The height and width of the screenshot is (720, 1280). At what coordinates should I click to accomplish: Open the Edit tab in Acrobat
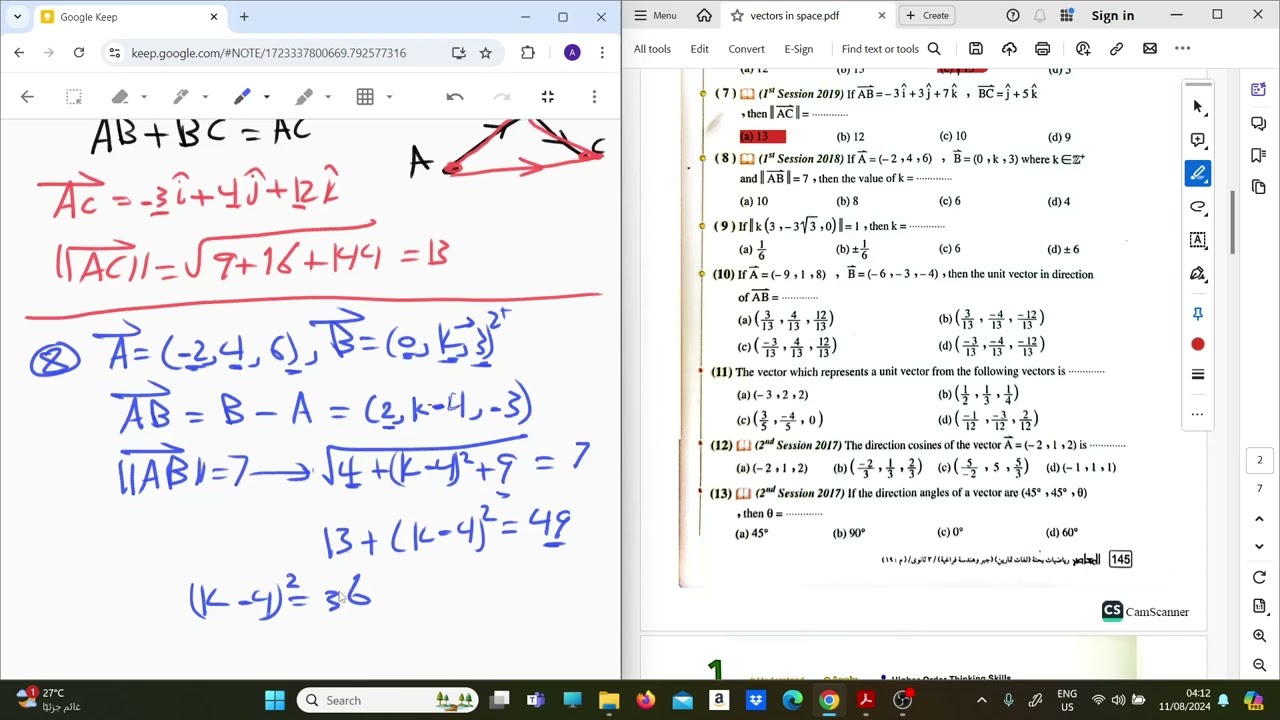tap(699, 49)
